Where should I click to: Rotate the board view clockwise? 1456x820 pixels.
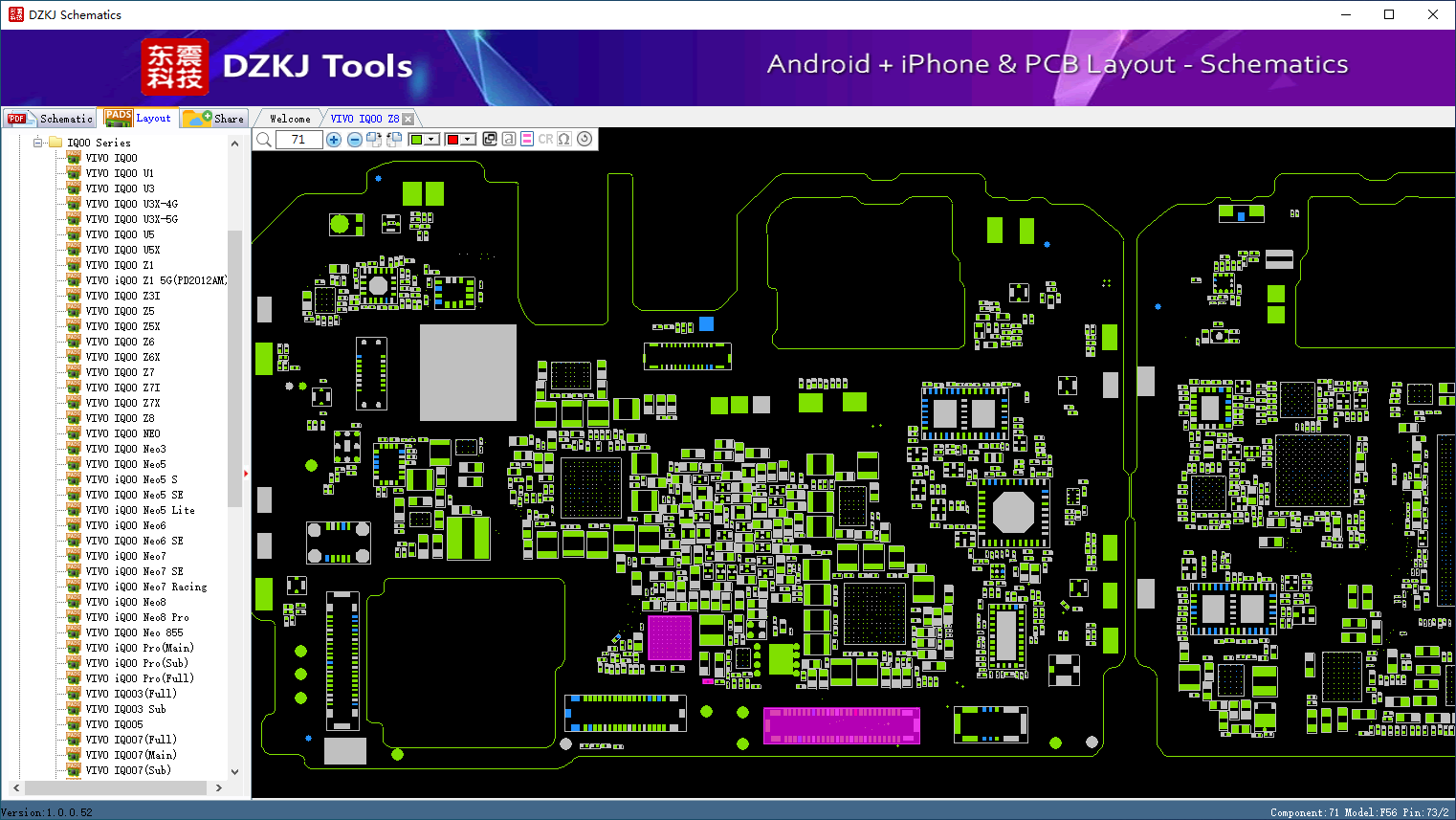pyautogui.click(x=374, y=140)
